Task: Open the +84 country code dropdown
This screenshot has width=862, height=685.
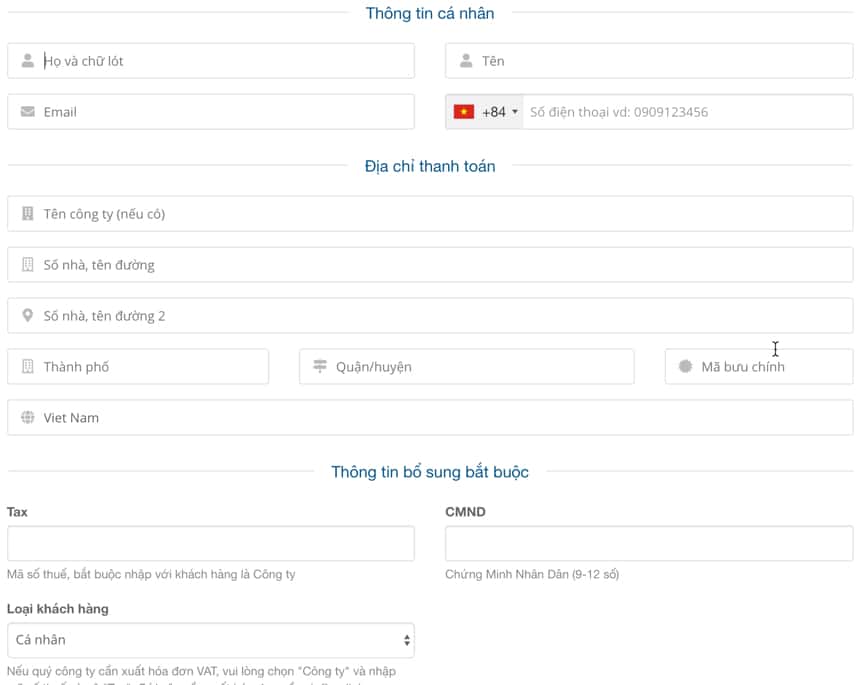Action: pos(500,112)
